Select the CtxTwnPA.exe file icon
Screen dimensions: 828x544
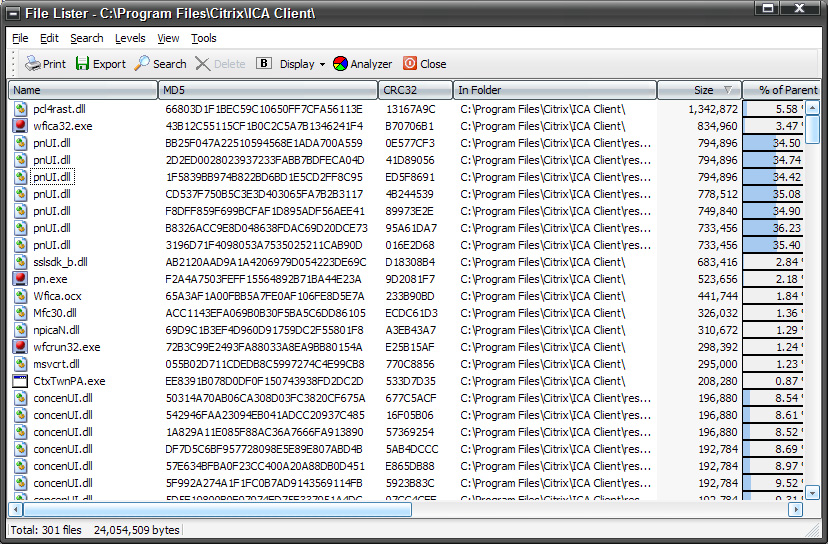point(20,381)
